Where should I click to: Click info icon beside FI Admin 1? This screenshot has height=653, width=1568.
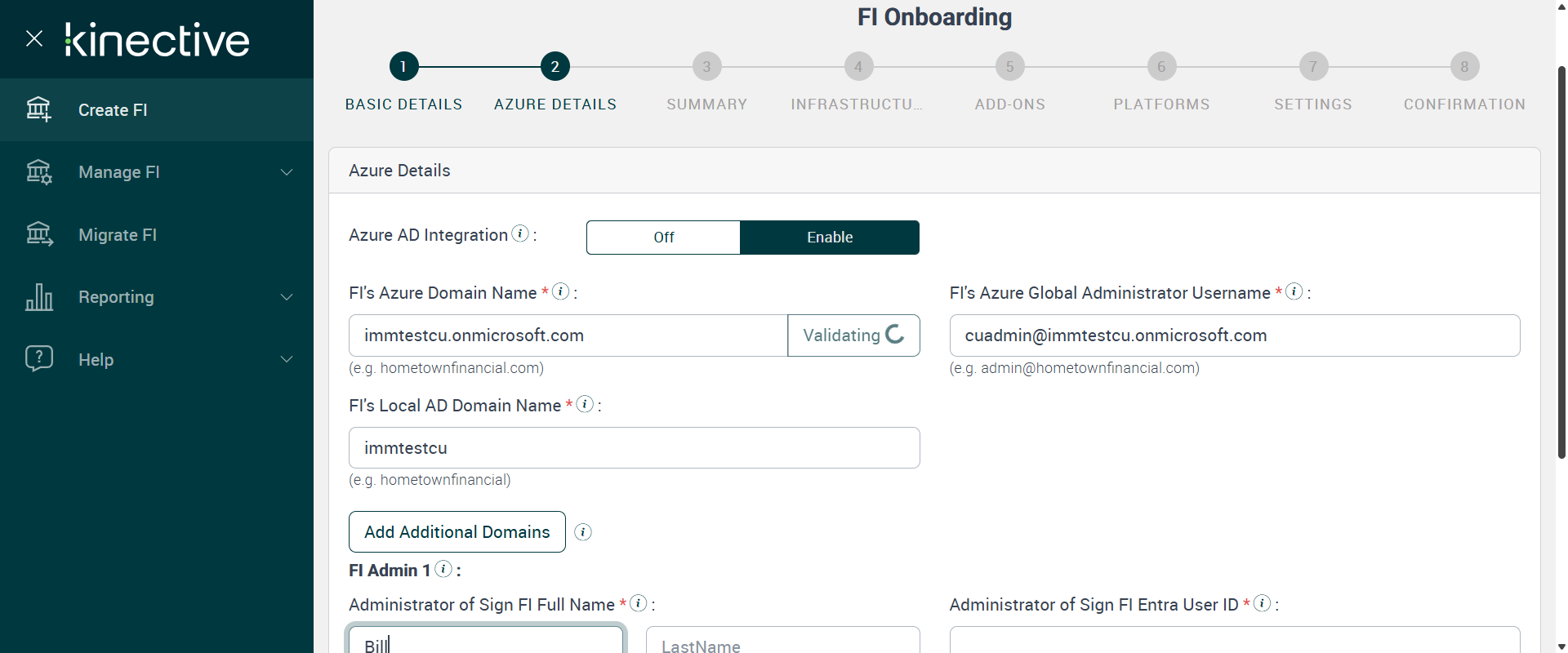click(x=443, y=569)
